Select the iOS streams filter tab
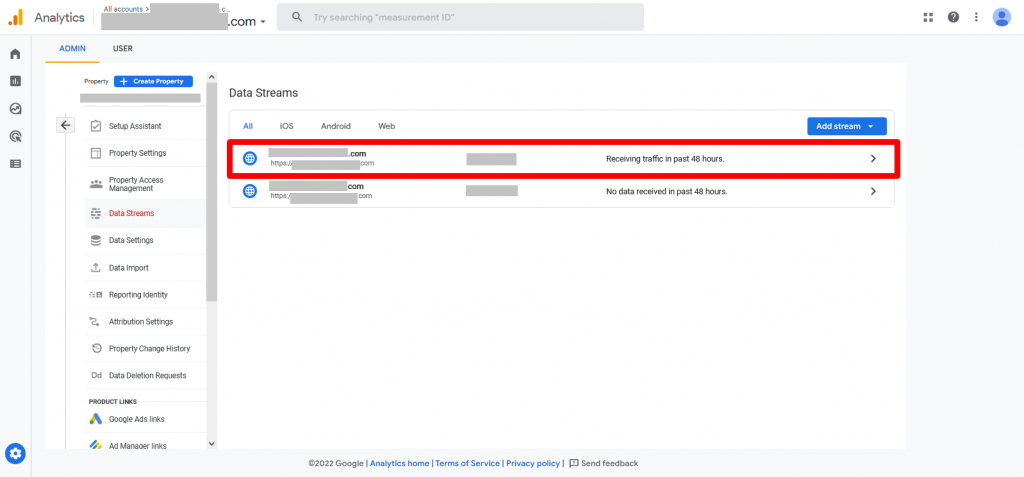The height and width of the screenshot is (477, 1024). click(287, 126)
